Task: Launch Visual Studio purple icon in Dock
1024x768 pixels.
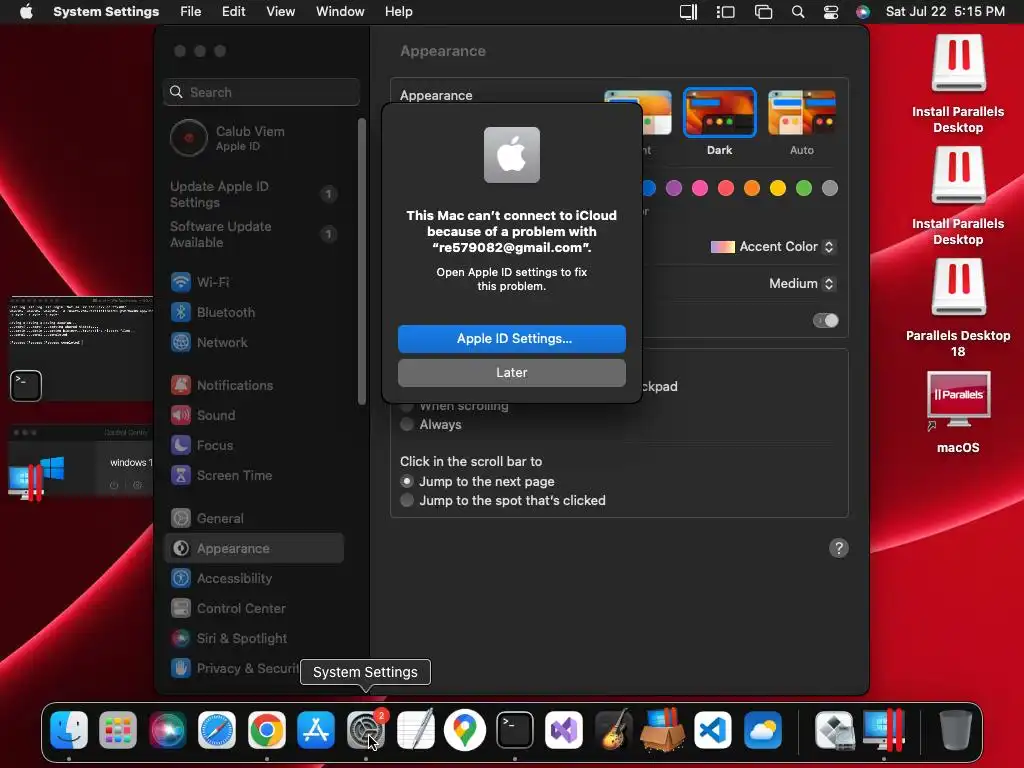Action: pos(564,729)
